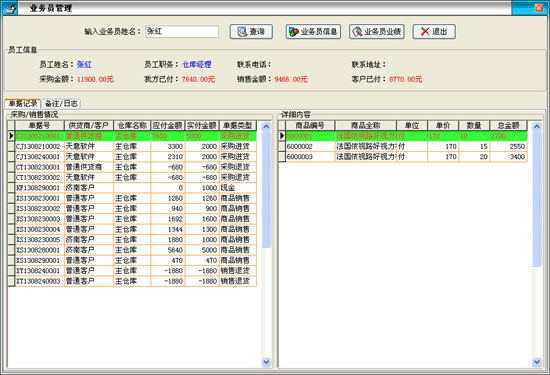
Task: Click the down arrow of details list scrollbar
Action: coord(537,362)
